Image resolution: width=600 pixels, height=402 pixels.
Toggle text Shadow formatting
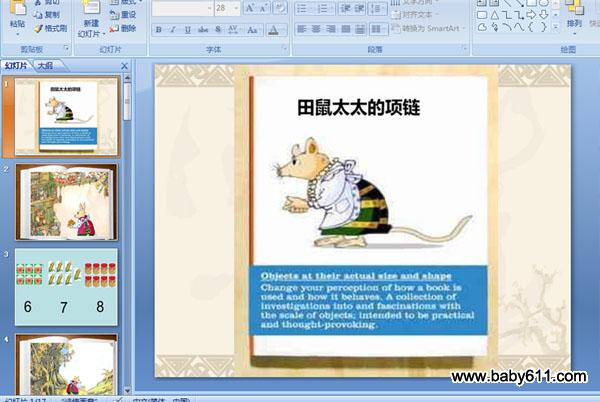[218, 29]
